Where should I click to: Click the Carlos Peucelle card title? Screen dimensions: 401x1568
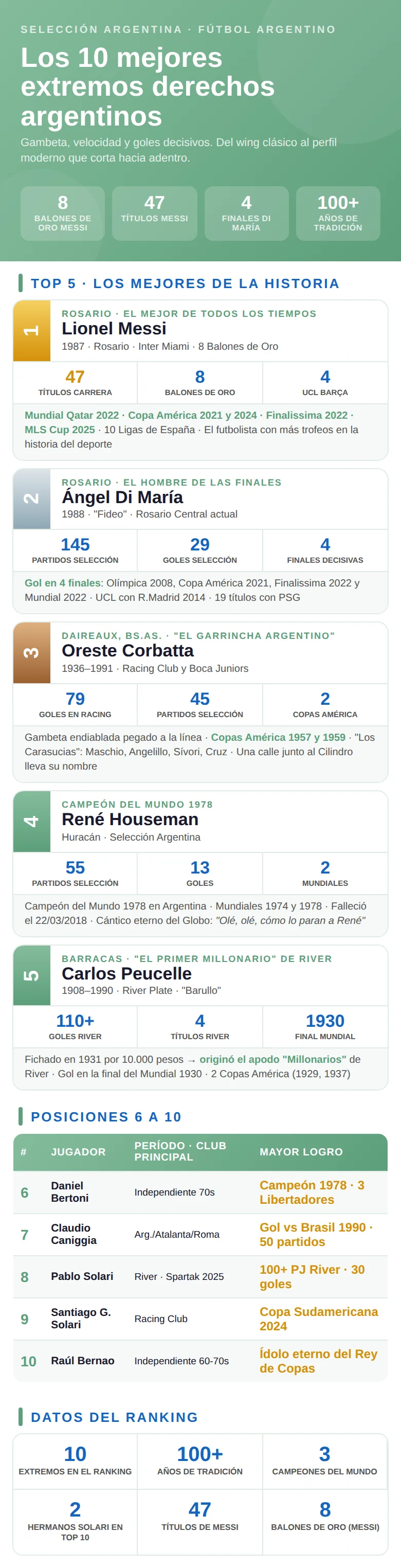(x=126, y=973)
